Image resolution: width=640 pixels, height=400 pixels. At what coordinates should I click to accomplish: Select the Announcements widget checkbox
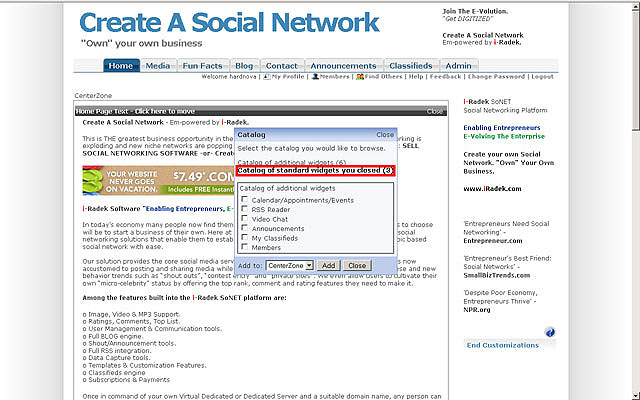coord(246,228)
